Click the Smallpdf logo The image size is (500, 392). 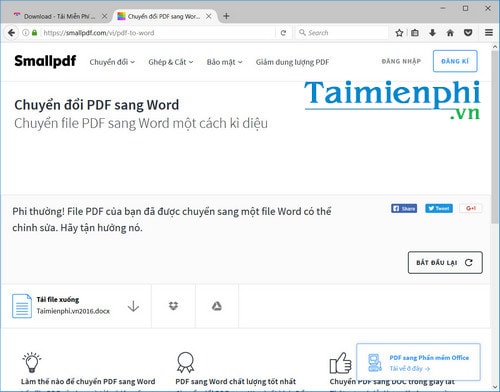coord(45,61)
